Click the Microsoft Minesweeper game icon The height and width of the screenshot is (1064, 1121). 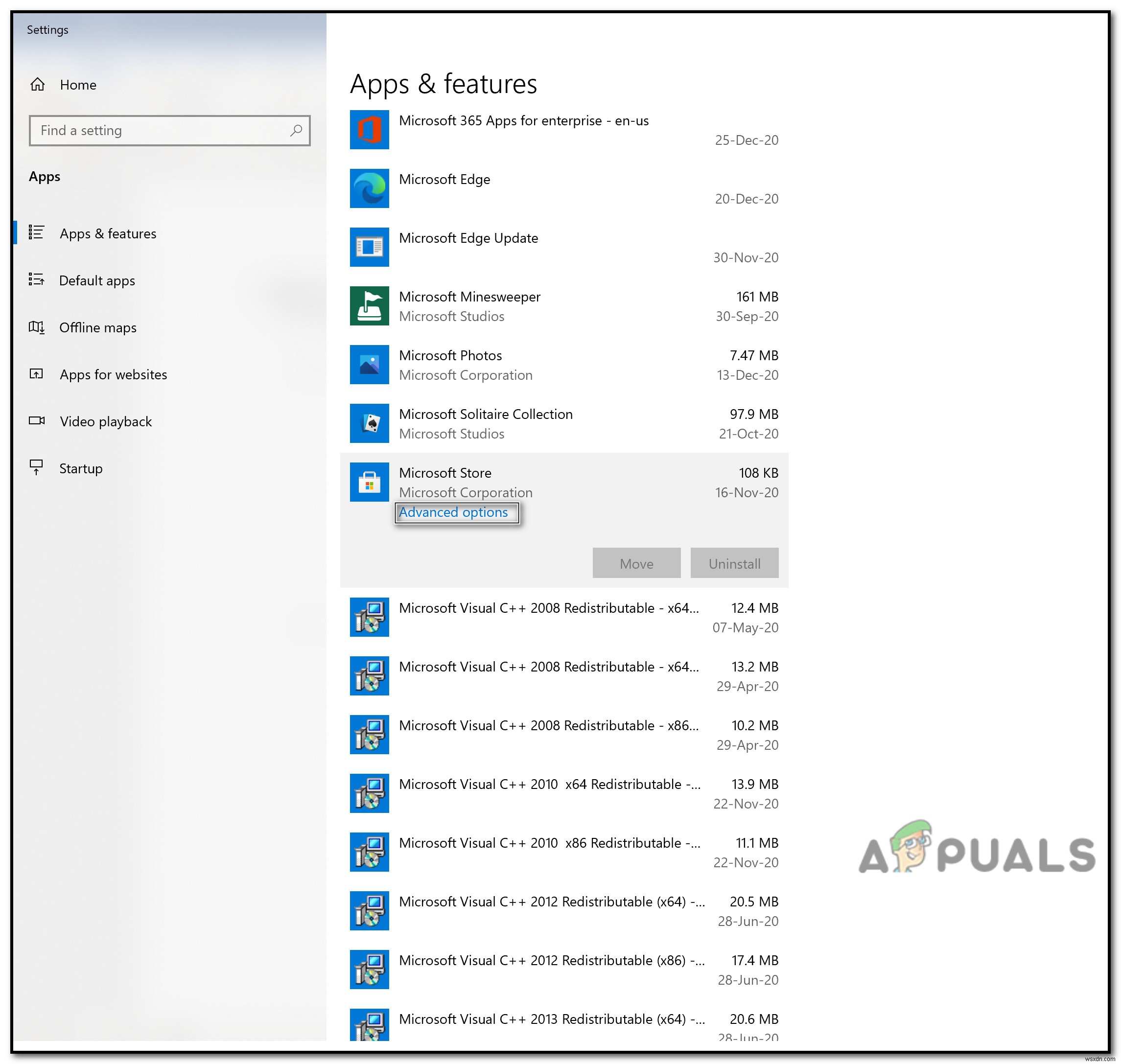click(368, 306)
